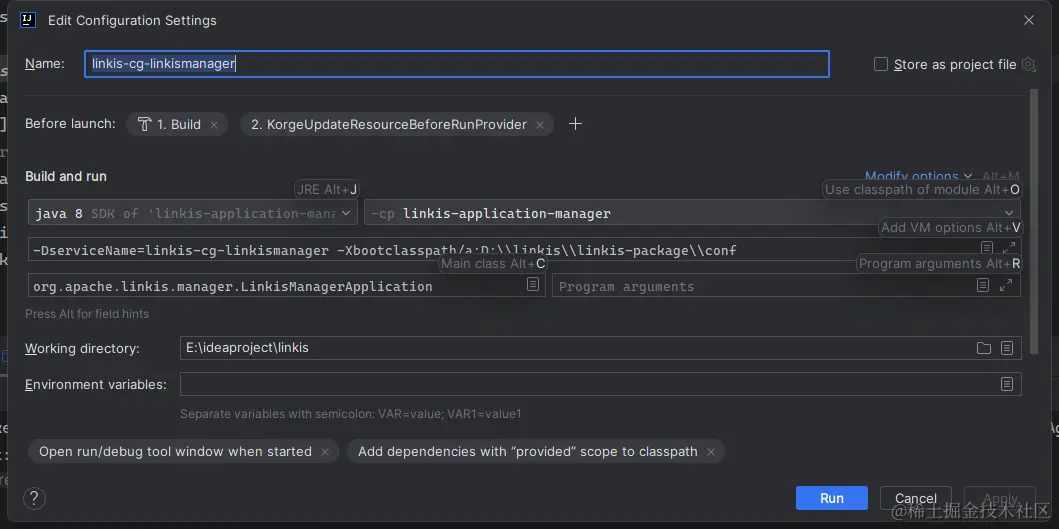Browse working directory folder icon
The width and height of the screenshot is (1059, 529).
(983, 348)
